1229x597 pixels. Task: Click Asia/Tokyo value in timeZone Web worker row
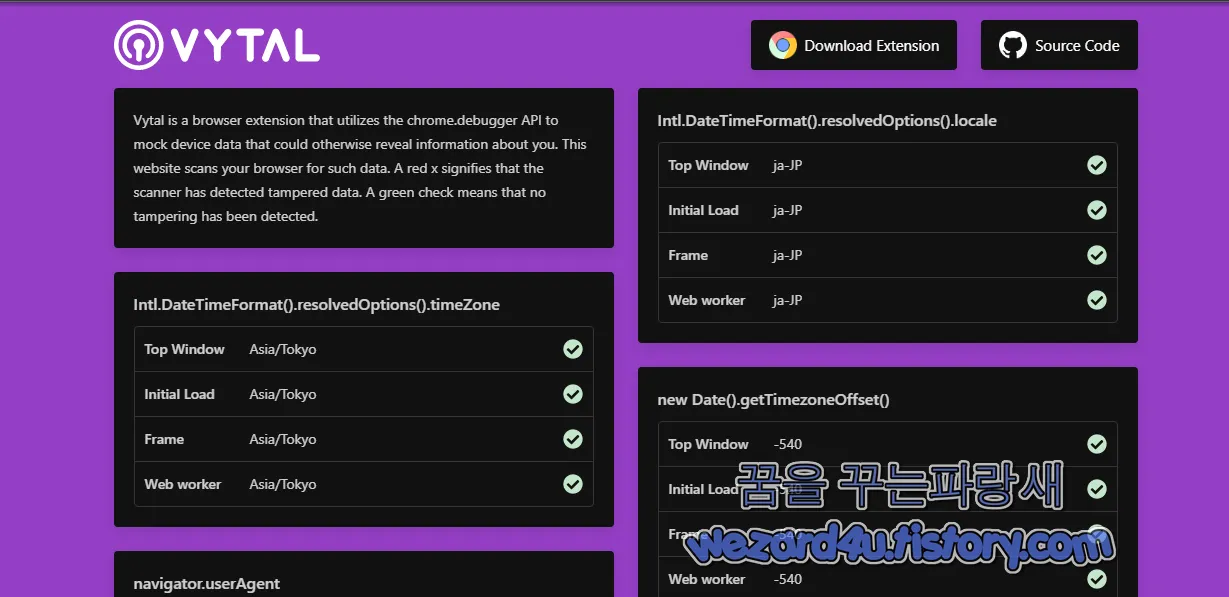click(x=283, y=484)
